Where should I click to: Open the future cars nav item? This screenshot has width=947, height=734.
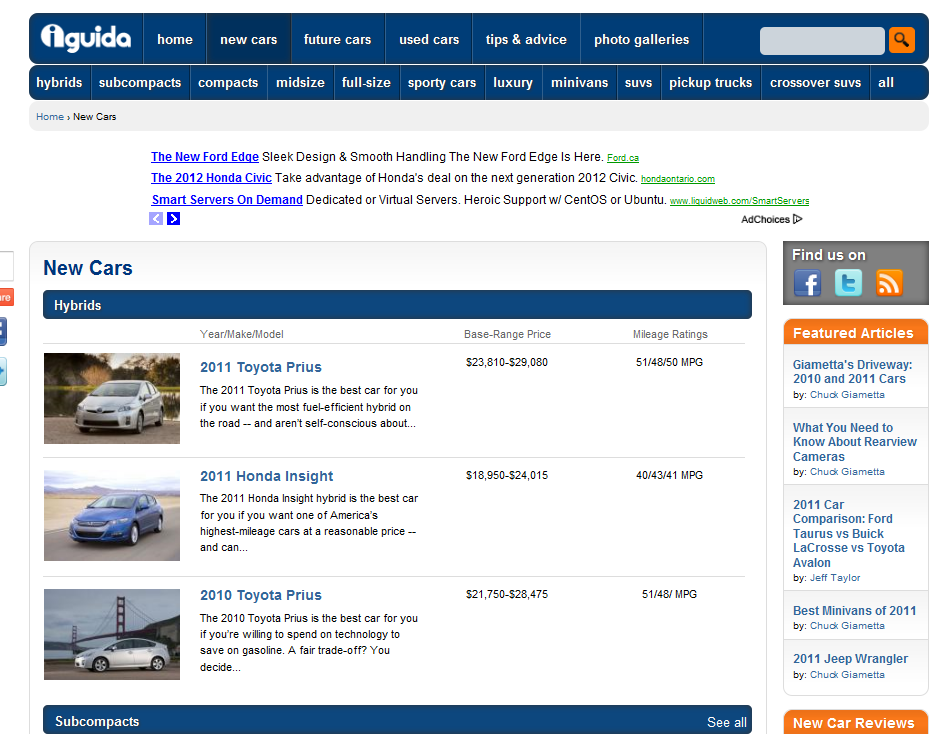pyautogui.click(x=337, y=39)
